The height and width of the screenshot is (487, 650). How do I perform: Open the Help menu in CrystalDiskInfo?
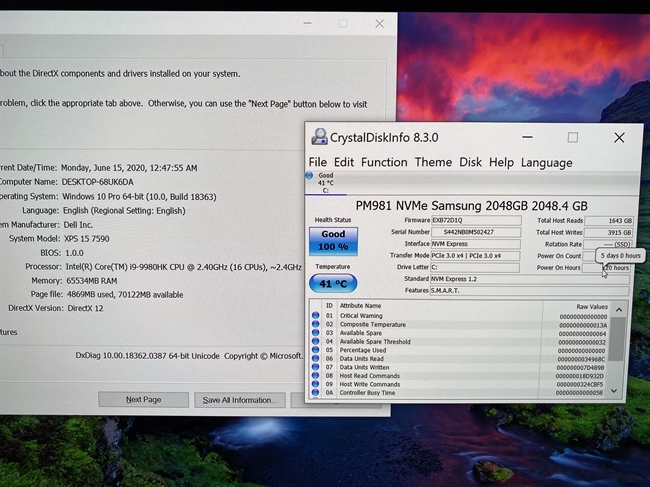click(501, 162)
